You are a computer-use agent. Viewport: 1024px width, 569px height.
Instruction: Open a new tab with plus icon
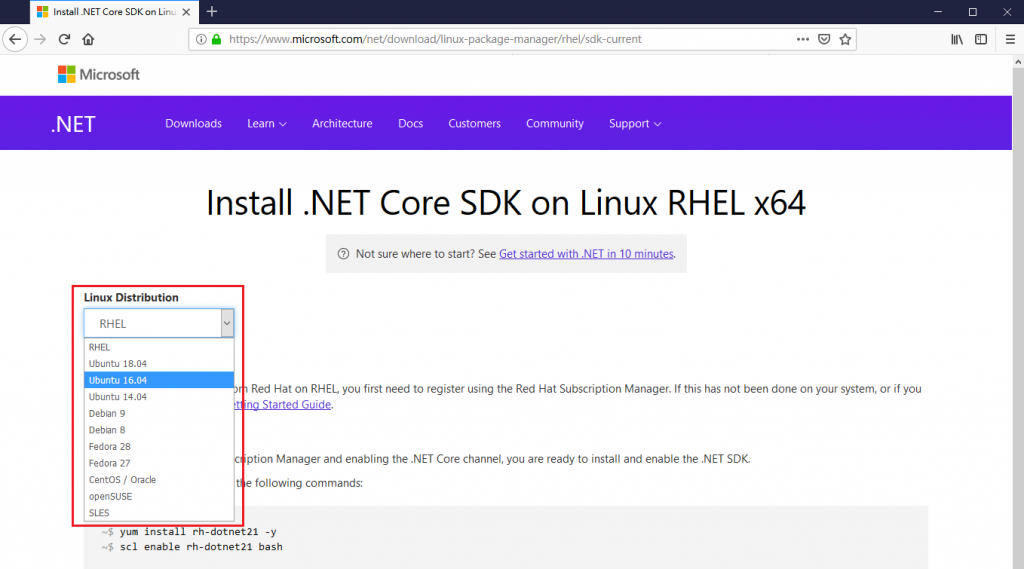pyautogui.click(x=212, y=12)
